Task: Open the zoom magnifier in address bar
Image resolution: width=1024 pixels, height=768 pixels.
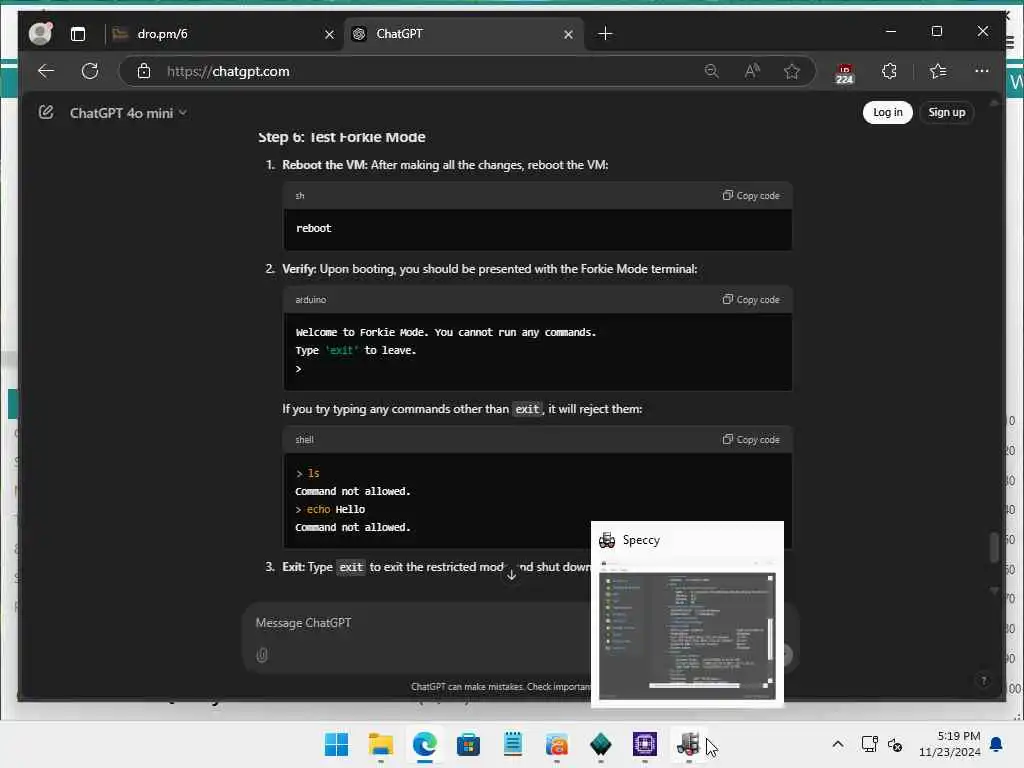Action: [x=712, y=71]
